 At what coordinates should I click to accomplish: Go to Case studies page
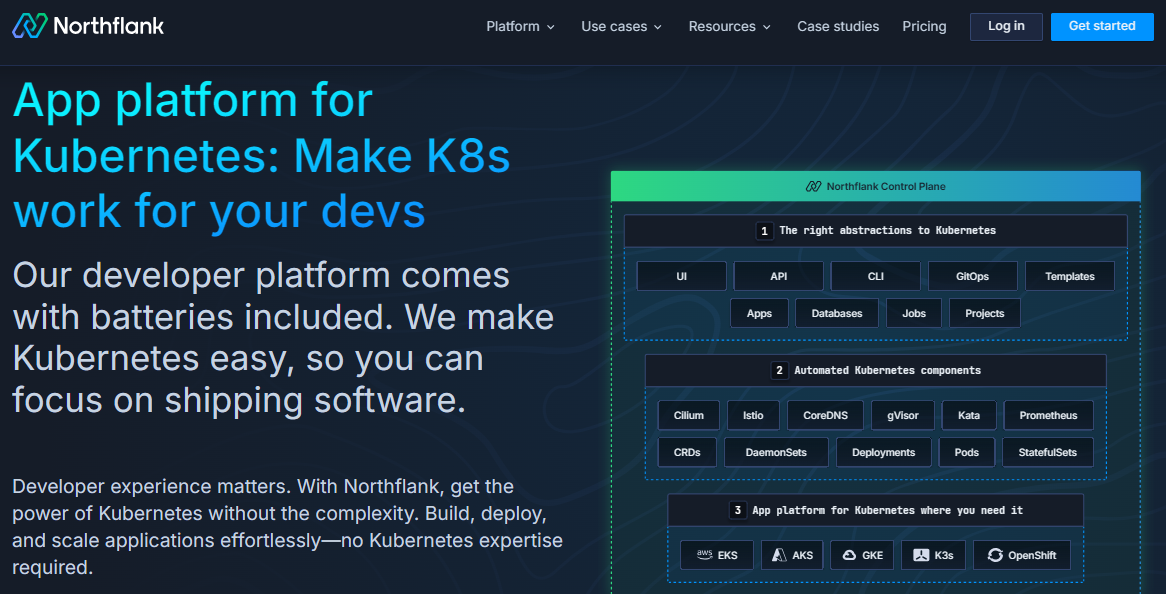(838, 26)
